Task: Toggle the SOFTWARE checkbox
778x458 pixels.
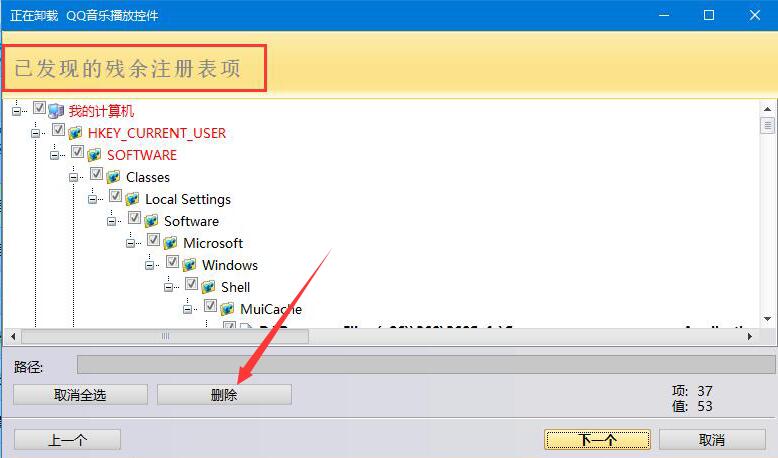Action: pyautogui.click(x=77, y=152)
